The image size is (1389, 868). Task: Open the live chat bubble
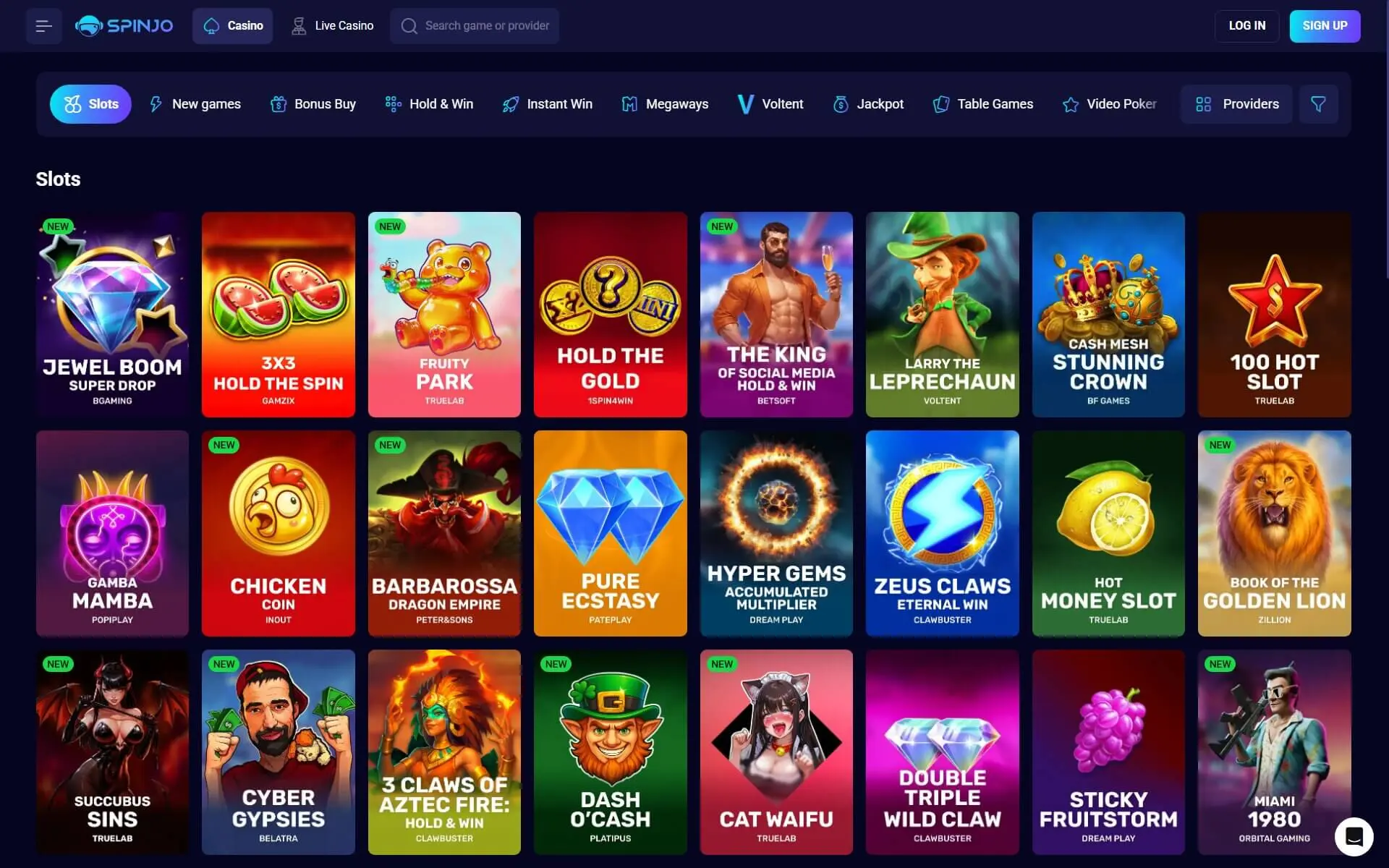point(1354,837)
